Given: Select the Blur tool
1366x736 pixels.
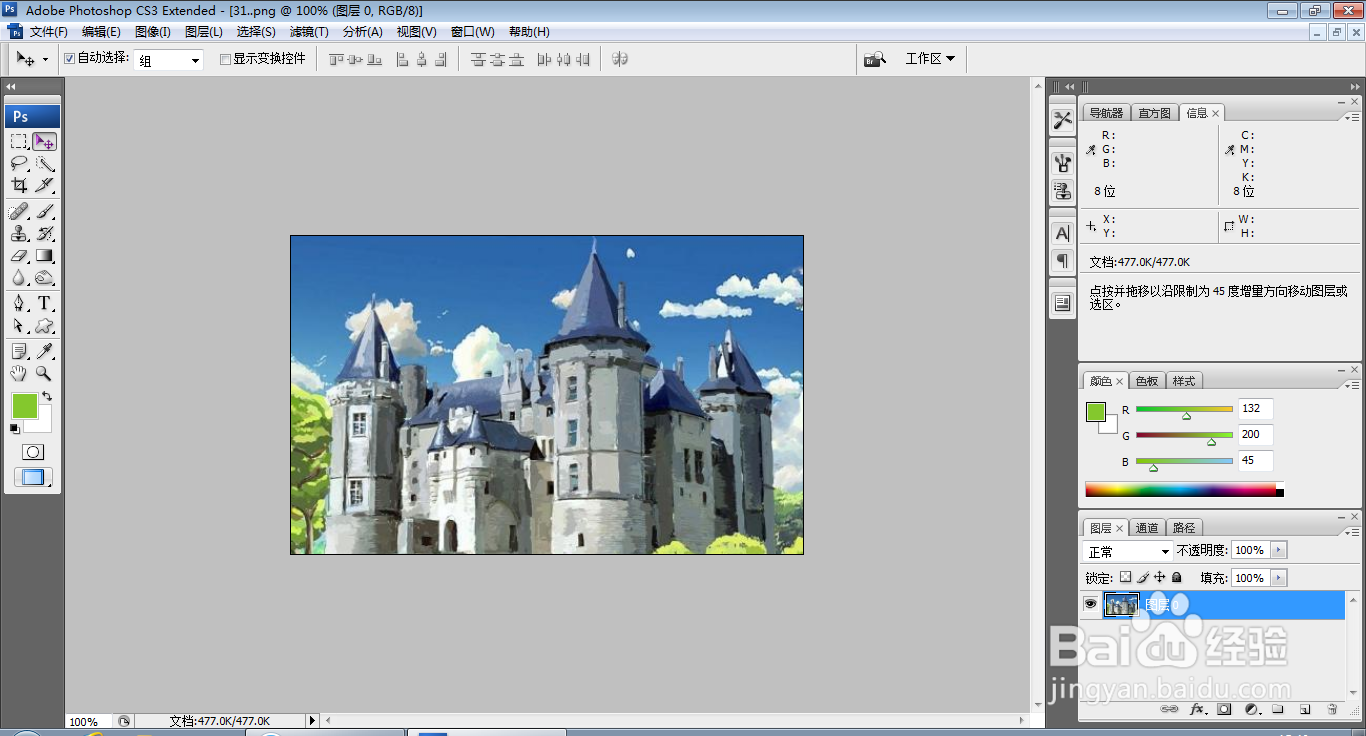Looking at the screenshot, I should (19, 278).
